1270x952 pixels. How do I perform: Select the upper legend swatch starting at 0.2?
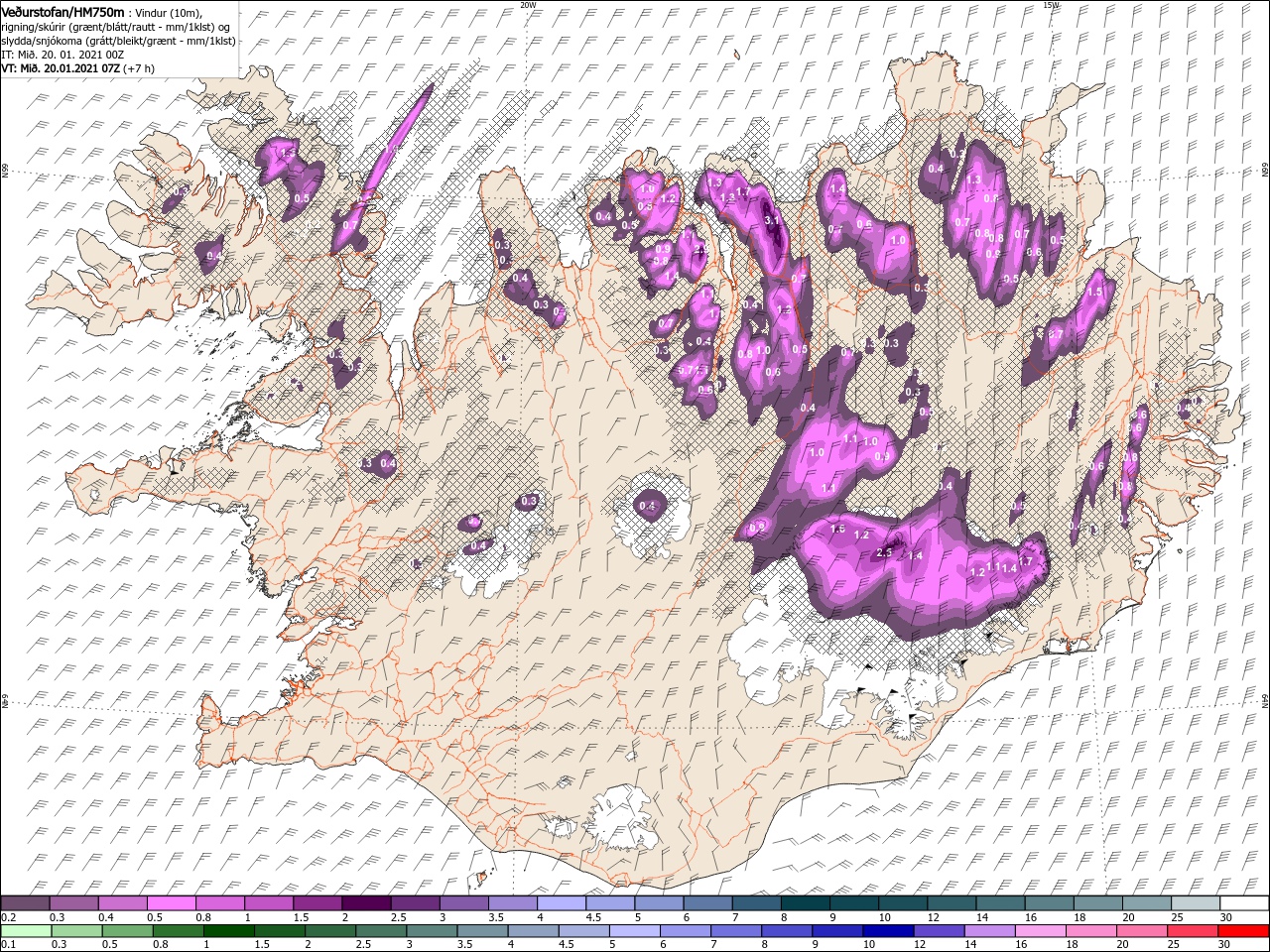click(x=25, y=903)
